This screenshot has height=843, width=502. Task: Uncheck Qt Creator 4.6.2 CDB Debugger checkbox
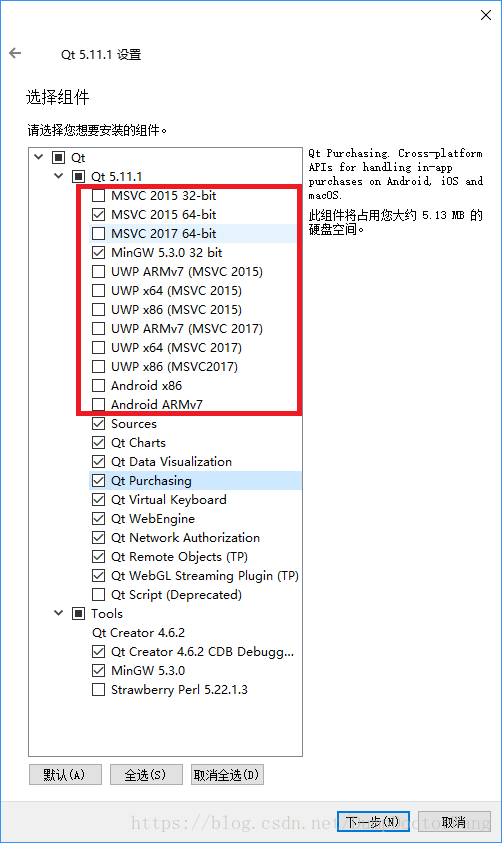[98, 652]
